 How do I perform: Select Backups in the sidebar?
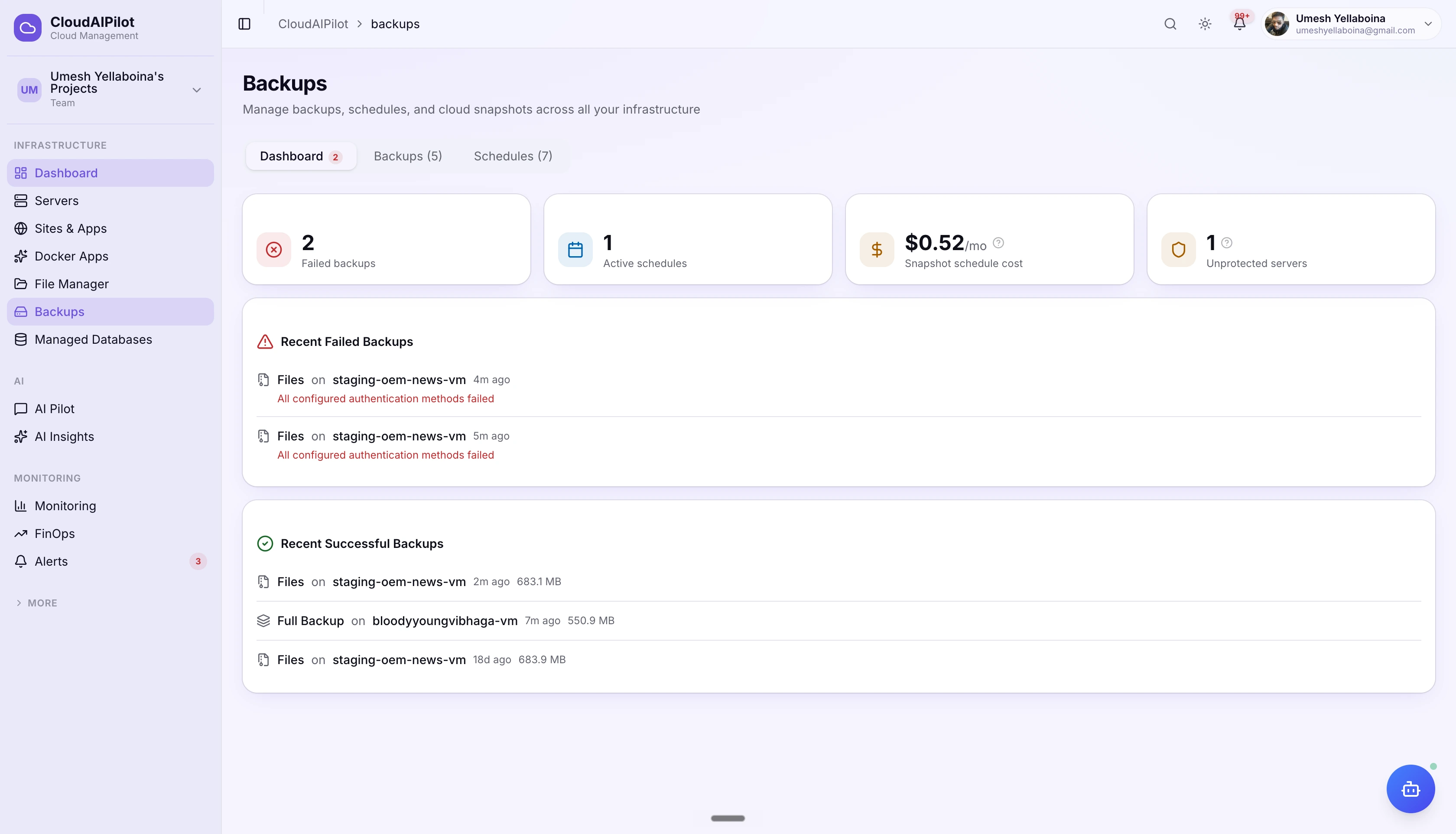[110, 312]
